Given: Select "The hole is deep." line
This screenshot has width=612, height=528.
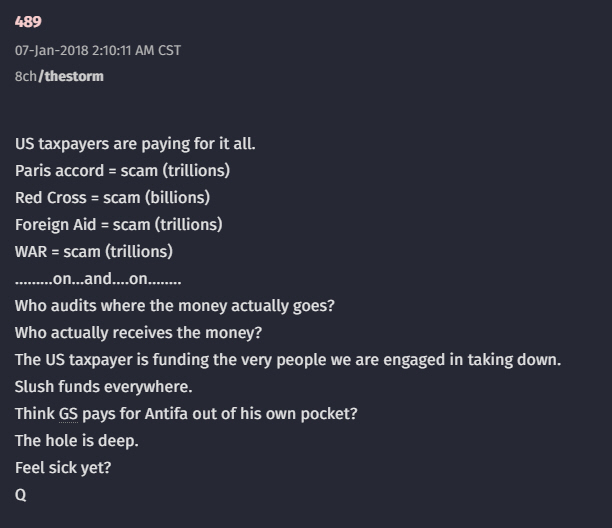Looking at the screenshot, I should point(77,440).
